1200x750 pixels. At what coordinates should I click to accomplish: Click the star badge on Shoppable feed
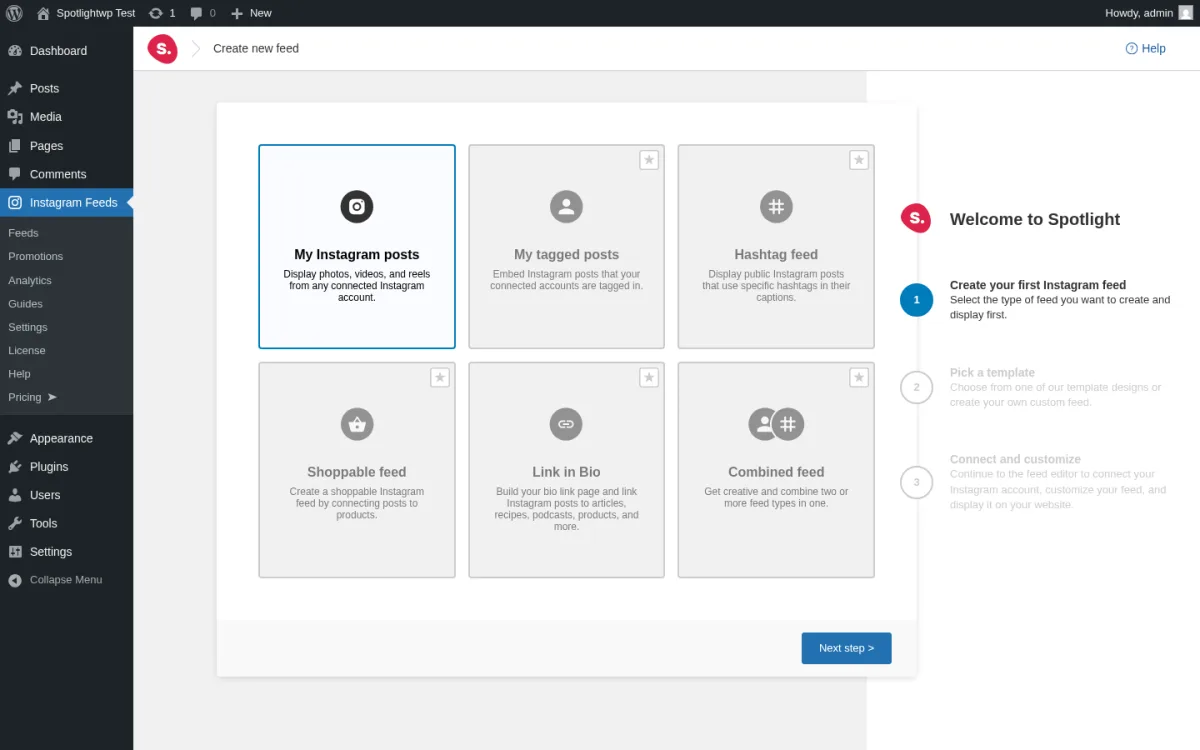(440, 377)
